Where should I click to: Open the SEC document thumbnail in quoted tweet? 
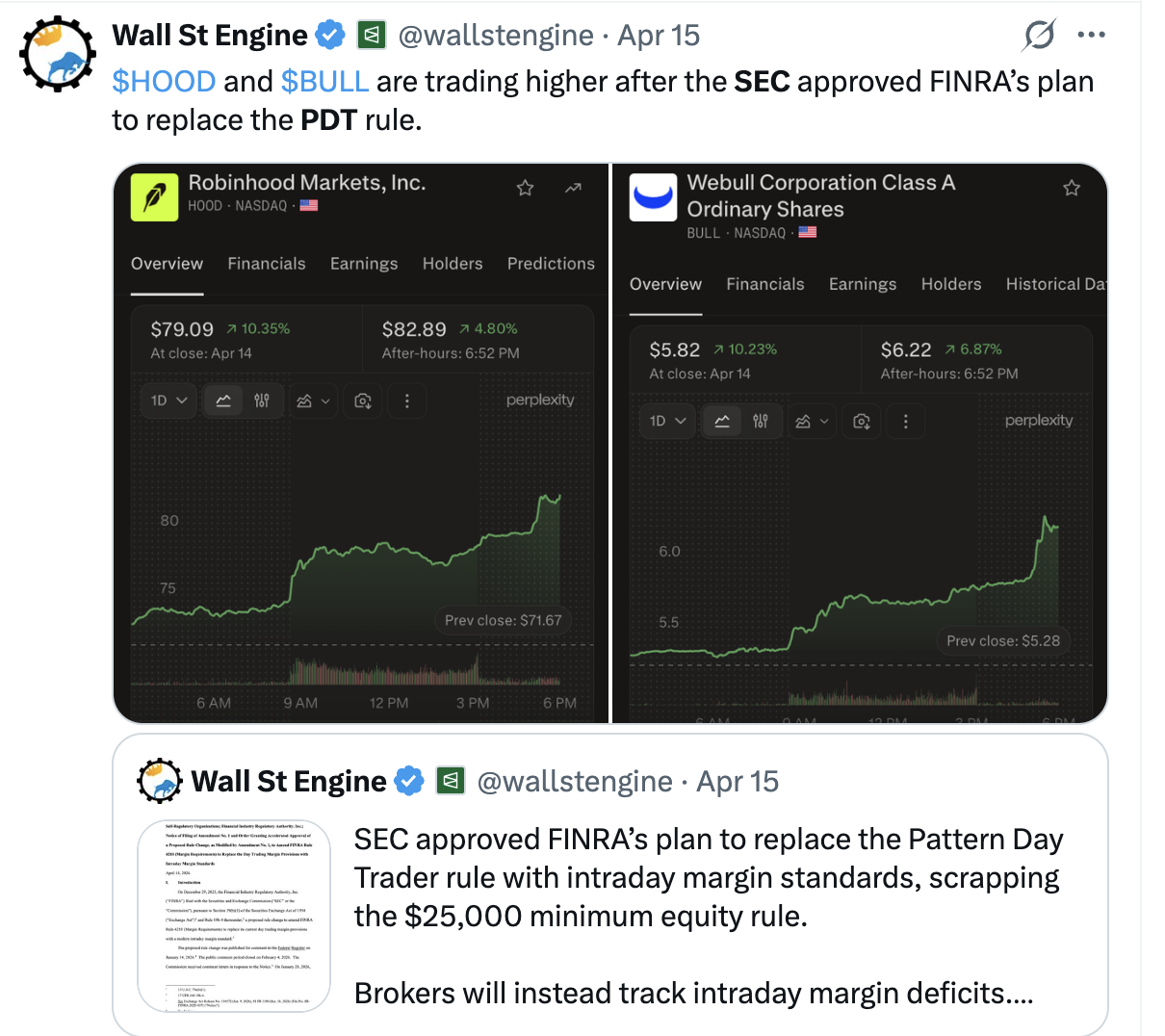click(234, 916)
